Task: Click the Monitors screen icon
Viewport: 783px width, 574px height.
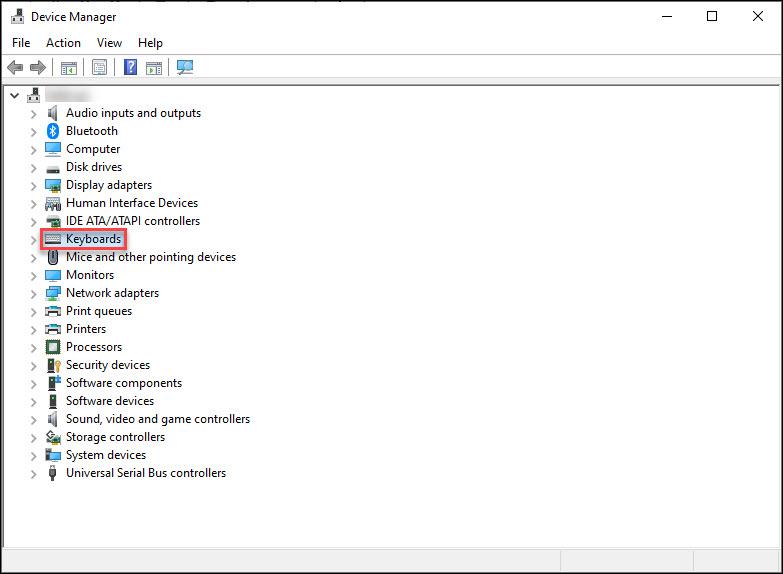Action: 53,275
